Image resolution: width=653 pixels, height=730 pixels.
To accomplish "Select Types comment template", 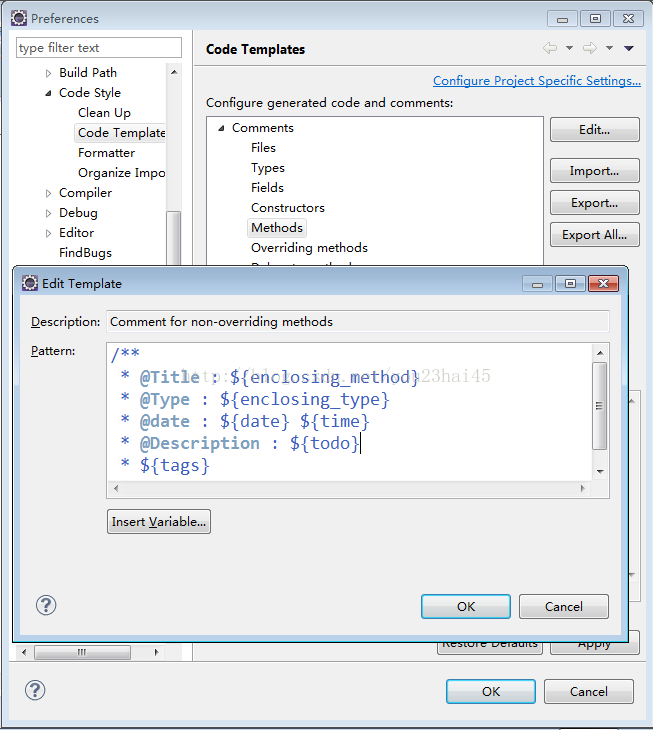I will pos(268,168).
